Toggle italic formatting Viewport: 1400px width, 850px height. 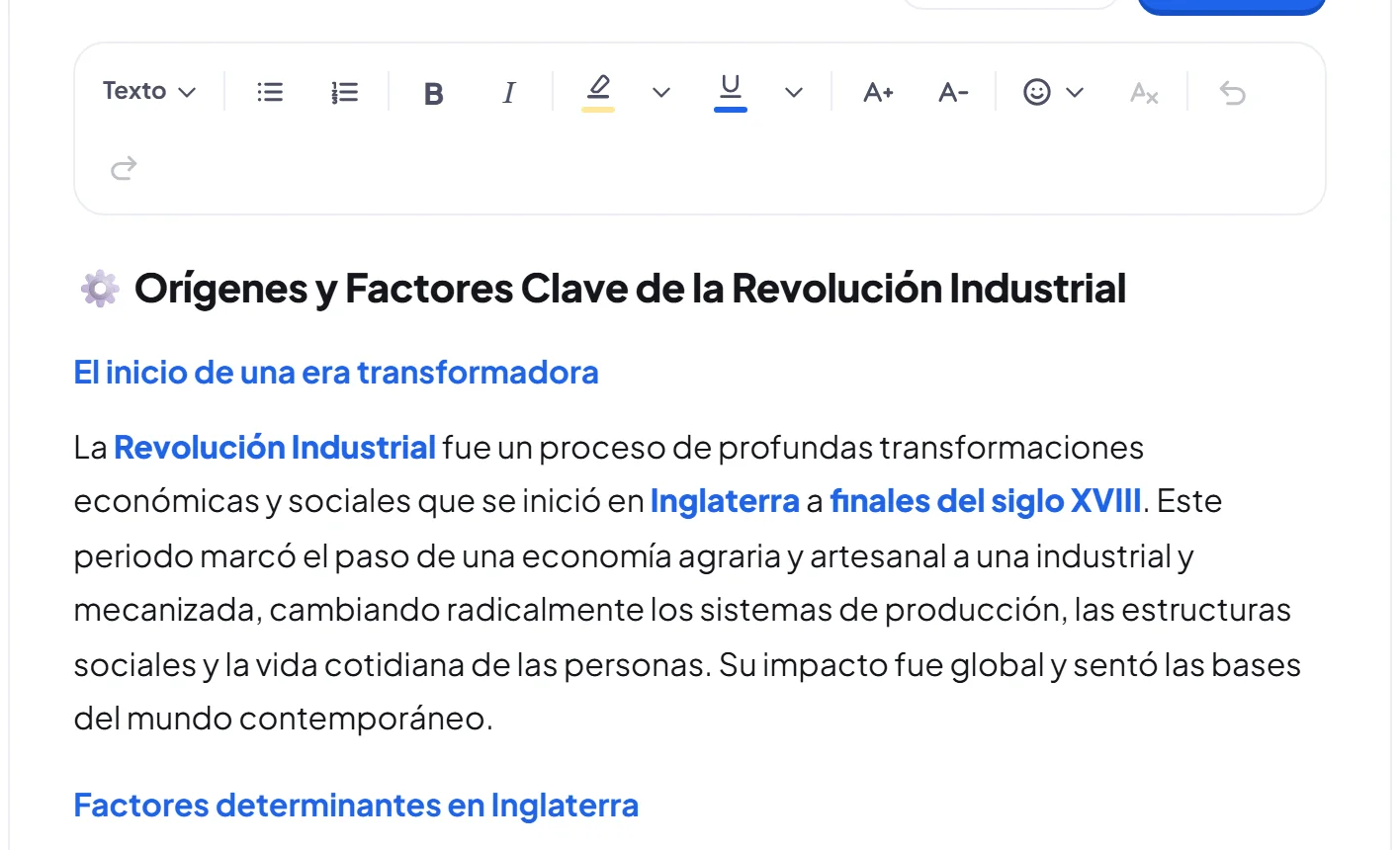click(508, 93)
